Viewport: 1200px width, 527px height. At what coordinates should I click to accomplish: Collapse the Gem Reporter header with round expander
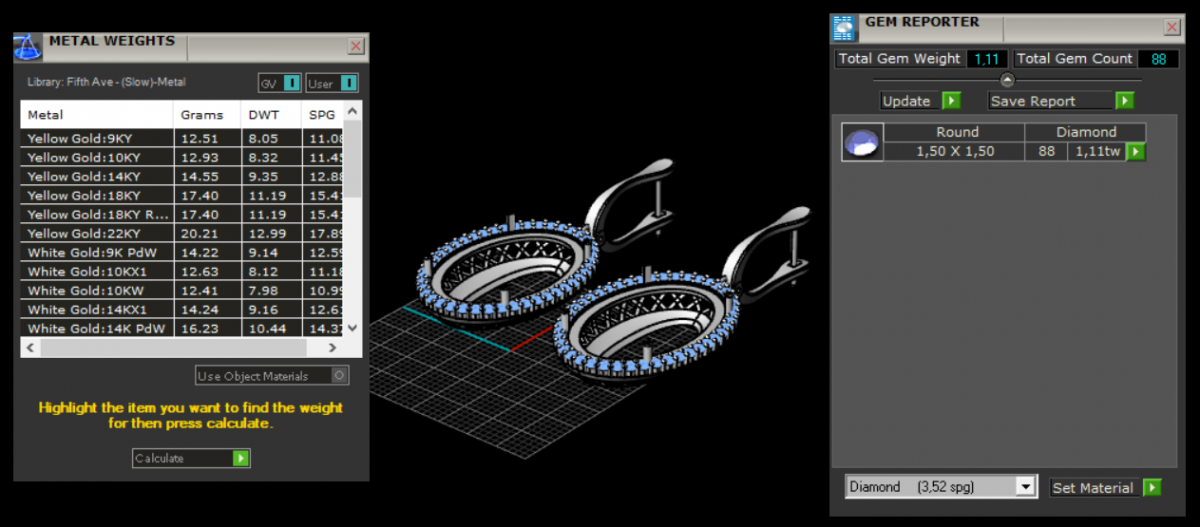click(1007, 80)
